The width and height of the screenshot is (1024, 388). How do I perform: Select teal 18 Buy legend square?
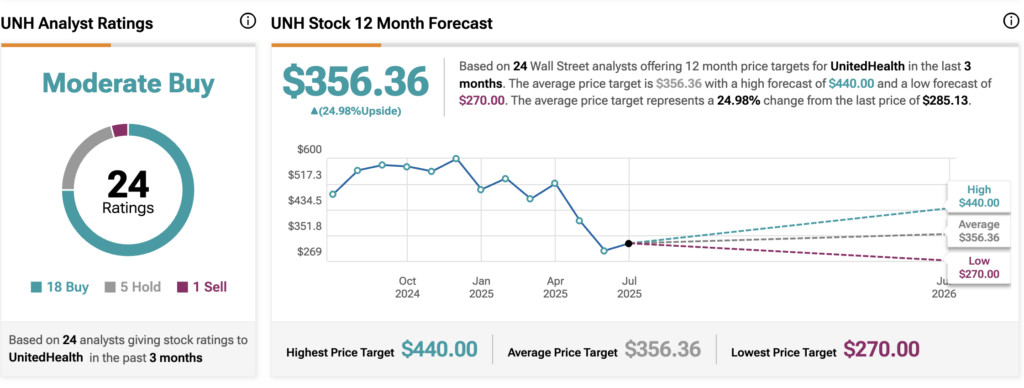tap(37, 287)
